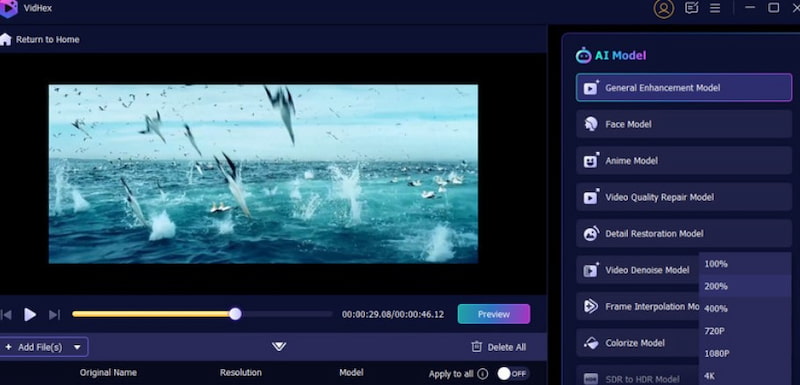Minimize the VidHex window
Viewport: 800px width, 385px height.
pos(750,8)
